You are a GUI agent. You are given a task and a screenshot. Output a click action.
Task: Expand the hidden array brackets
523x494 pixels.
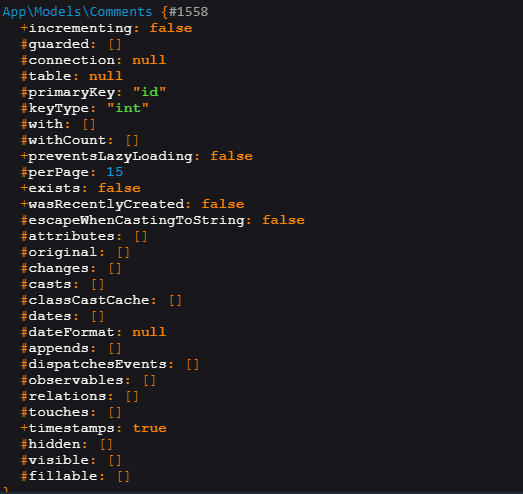(106, 444)
